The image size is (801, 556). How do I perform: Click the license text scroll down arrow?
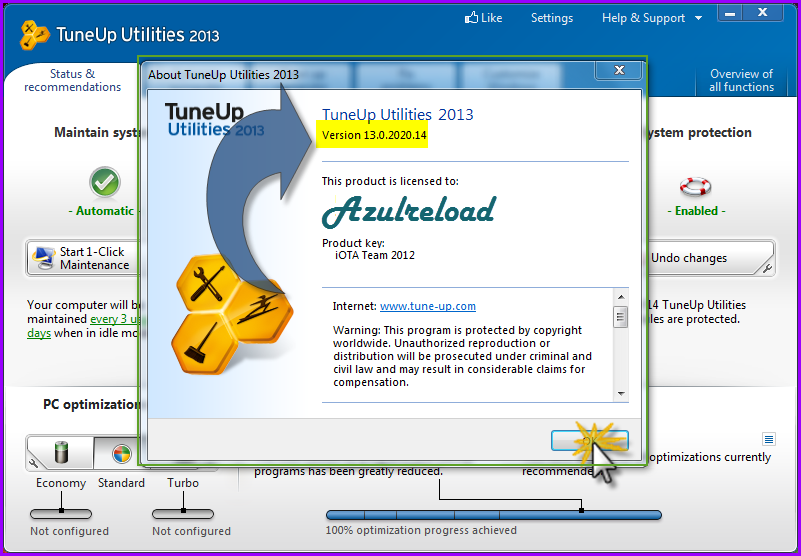[621, 393]
